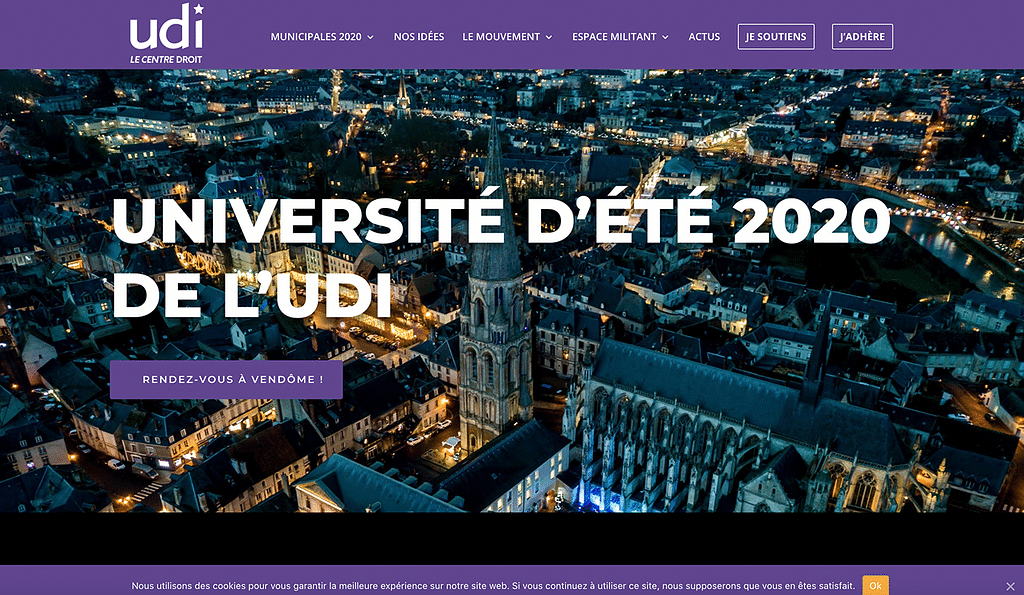The image size is (1024, 595).
Task: Click the J'adhère outlined button
Action: click(862, 37)
